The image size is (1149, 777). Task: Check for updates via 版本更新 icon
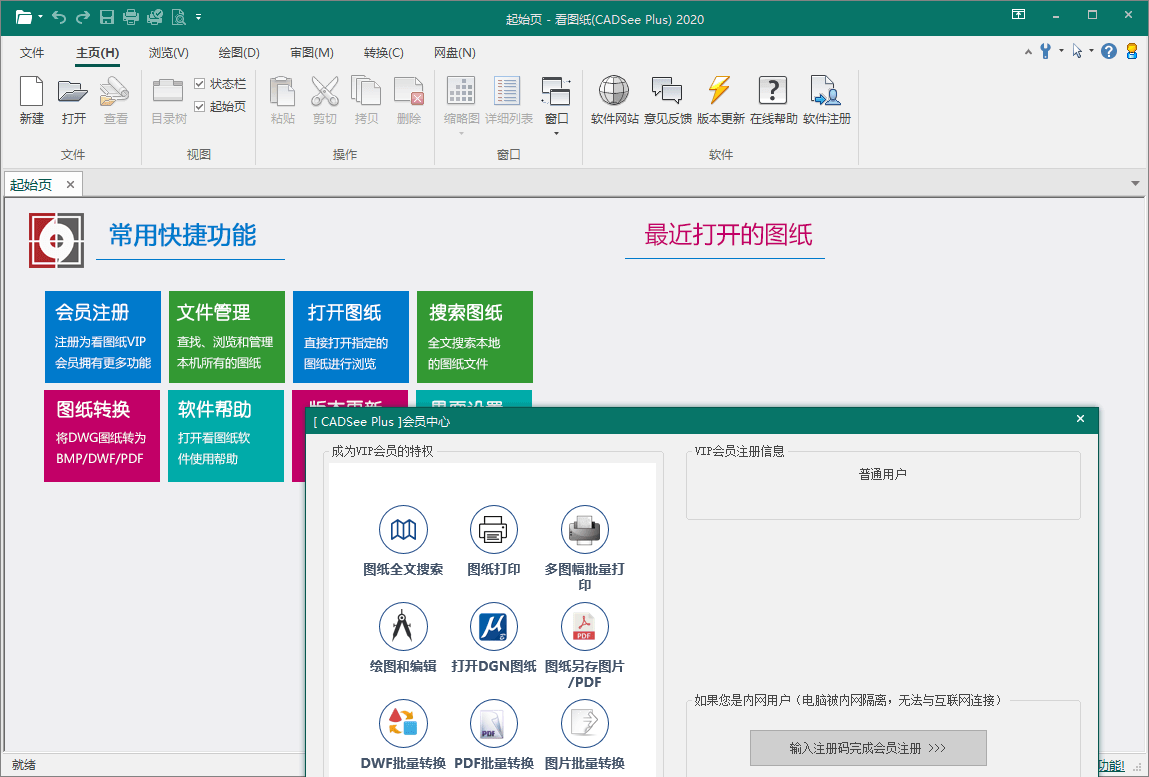[x=720, y=92]
